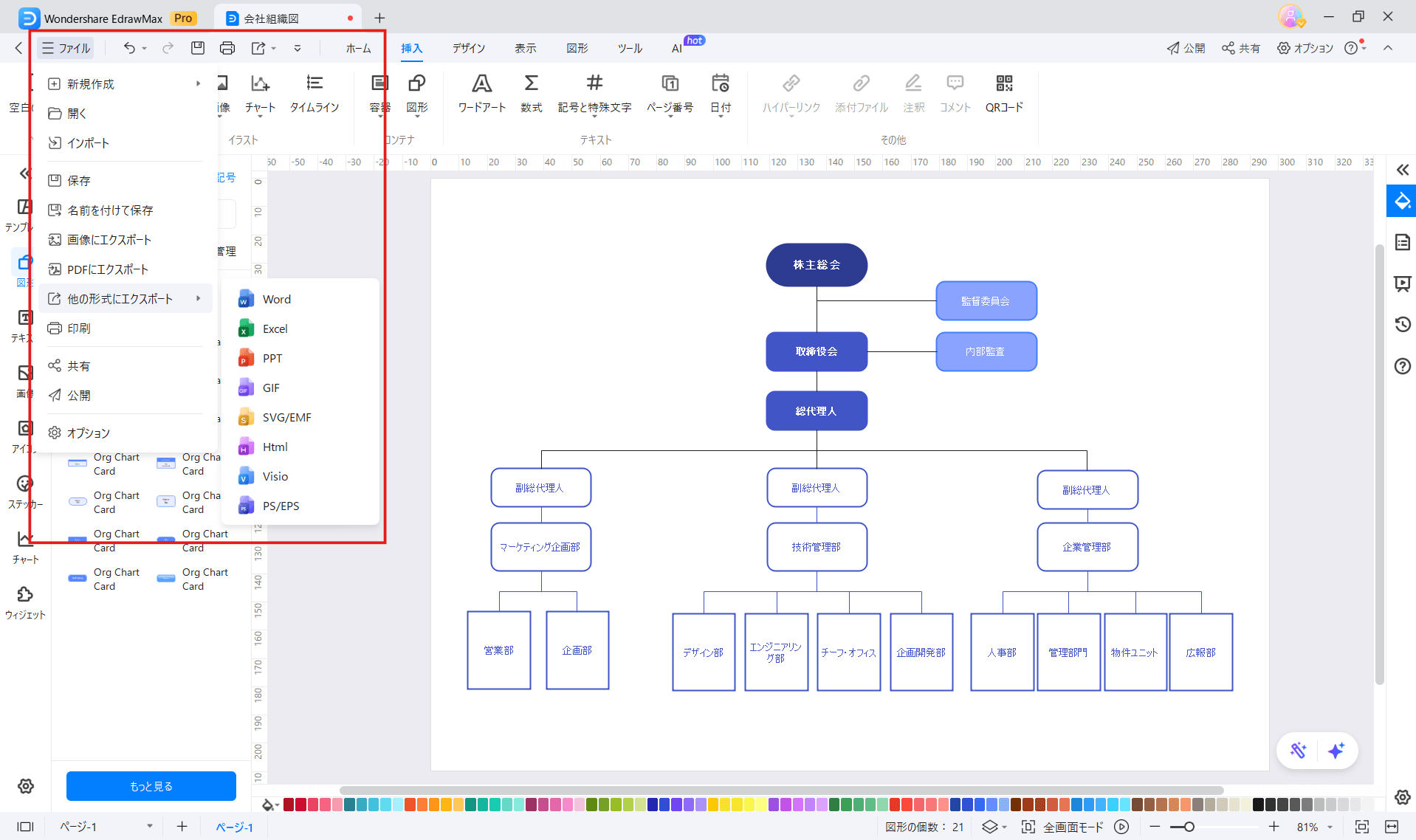Screen dimensions: 1416x840
Task: Collapse the ribbon with the up chevron
Action: 1388,48
